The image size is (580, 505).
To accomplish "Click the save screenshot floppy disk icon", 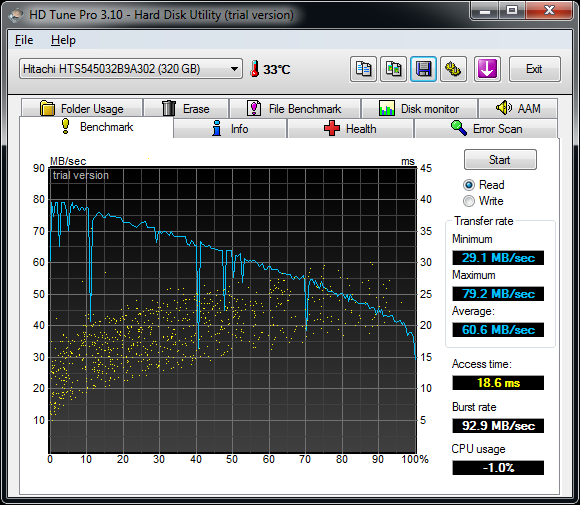I will click(x=423, y=69).
